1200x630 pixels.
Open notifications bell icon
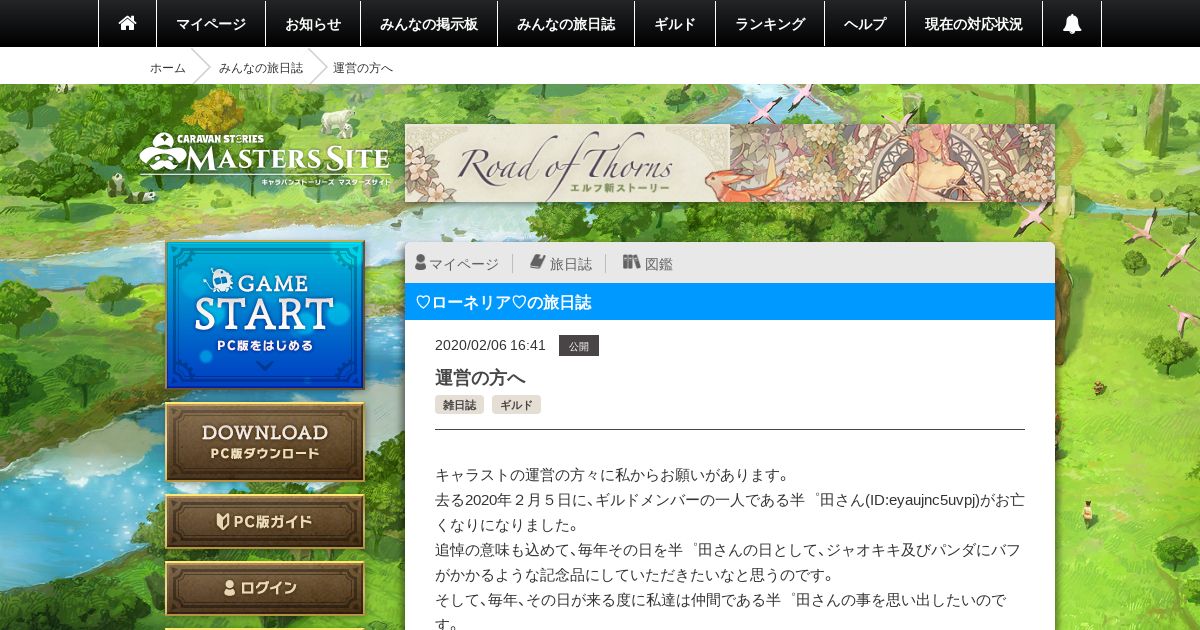click(1072, 23)
